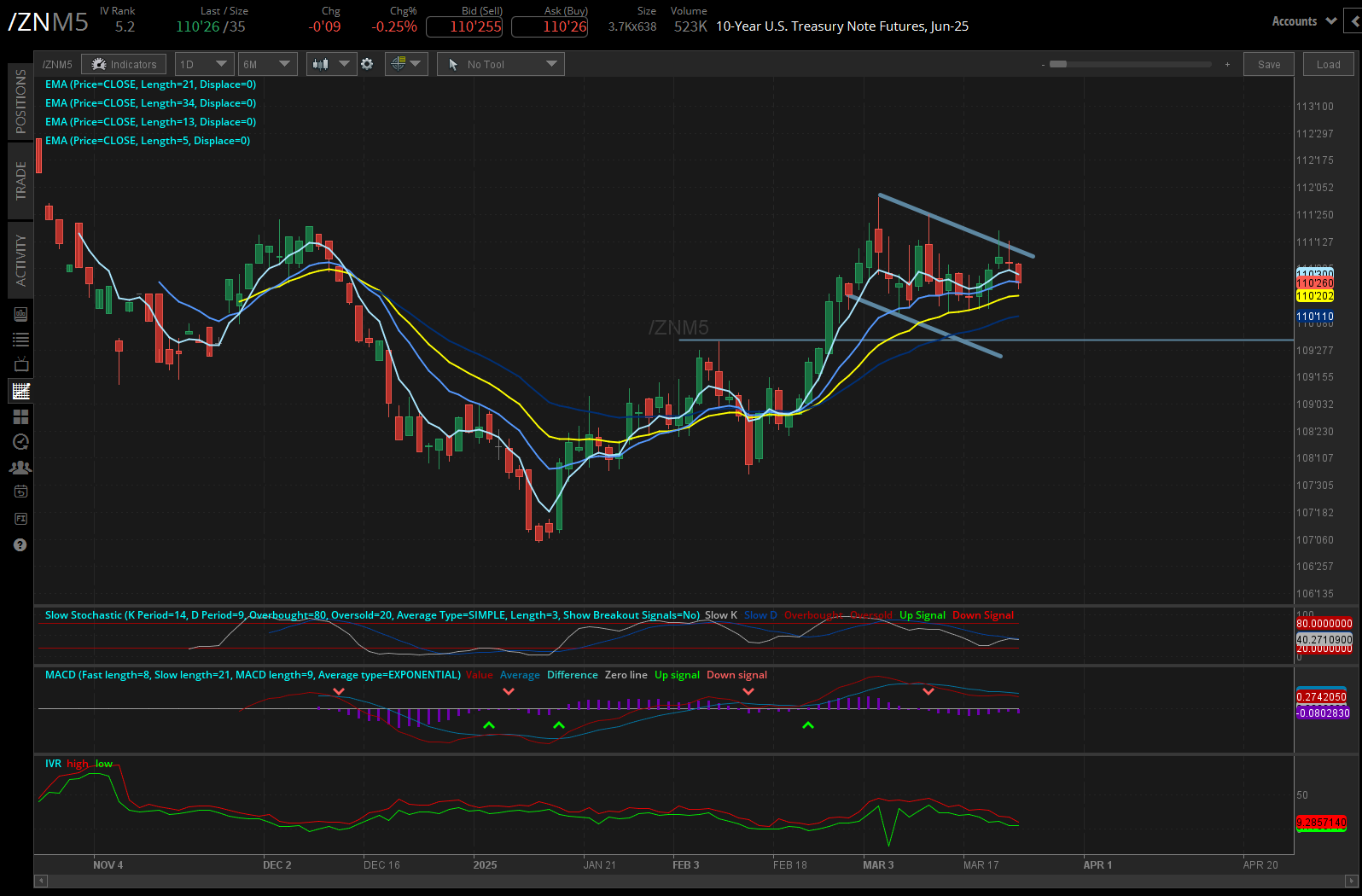Click the pointer arrow drawing tool icon
This screenshot has height=896, width=1362.
point(453,64)
